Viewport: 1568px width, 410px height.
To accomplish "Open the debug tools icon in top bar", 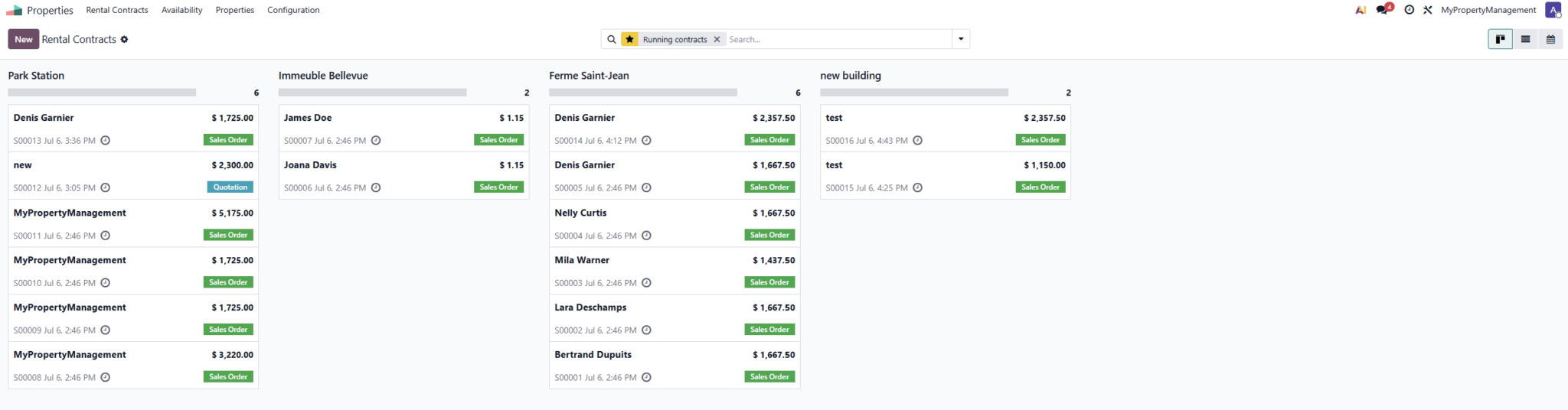I will coord(1428,10).
